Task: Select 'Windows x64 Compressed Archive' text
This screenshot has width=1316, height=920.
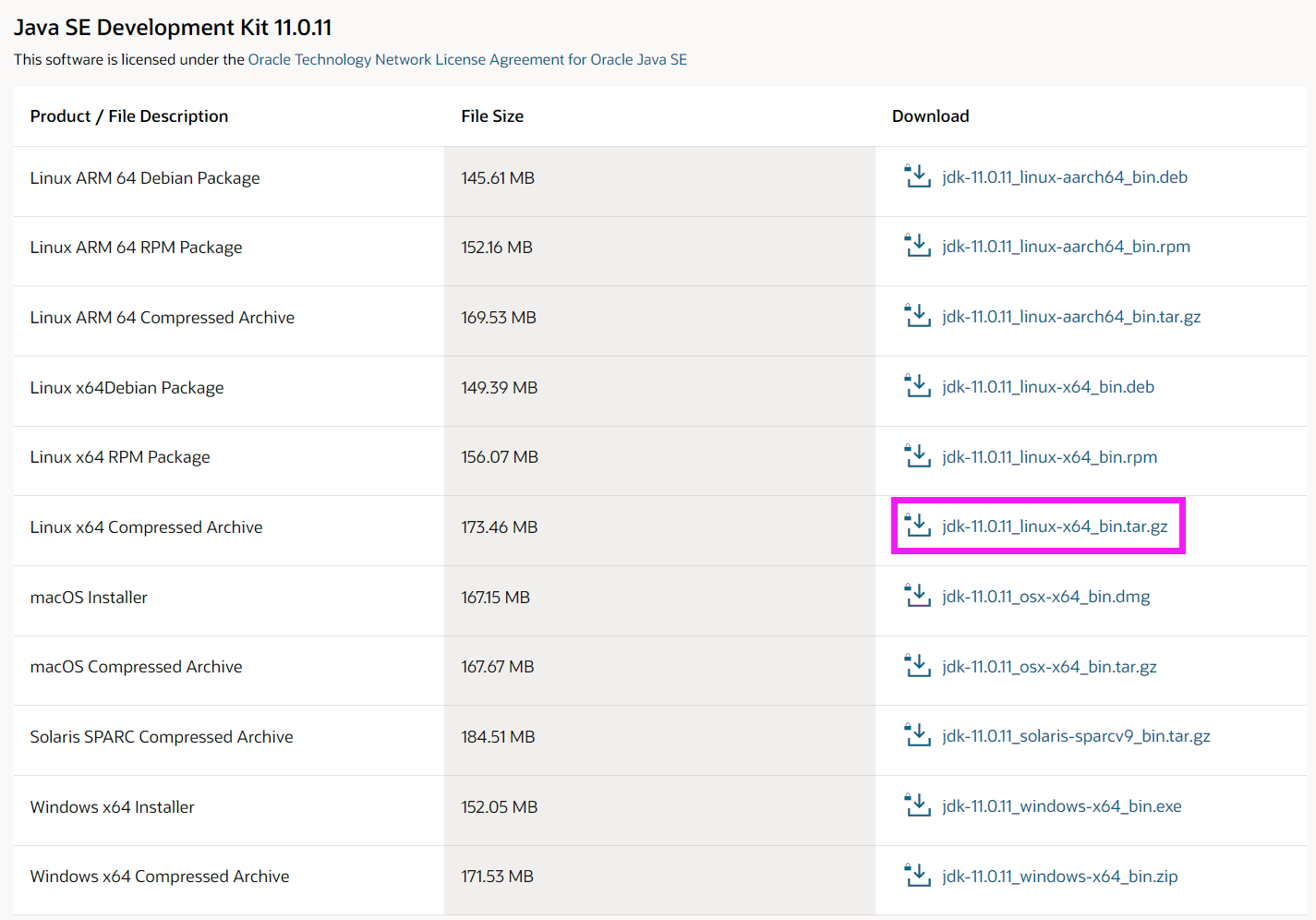Action: 160,877
